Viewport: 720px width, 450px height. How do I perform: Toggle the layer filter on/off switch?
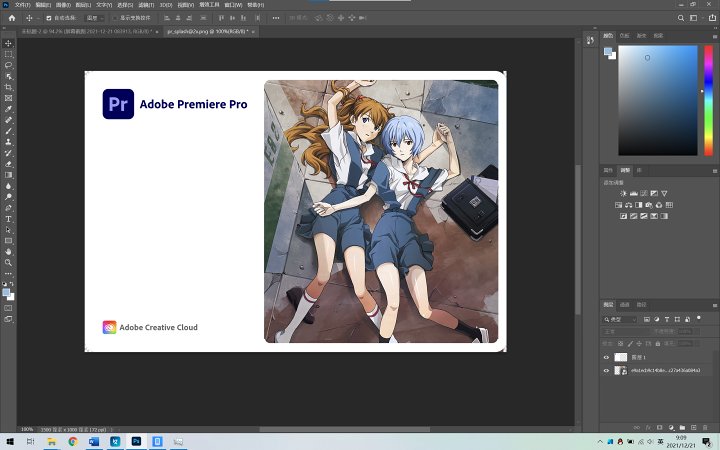click(x=699, y=317)
